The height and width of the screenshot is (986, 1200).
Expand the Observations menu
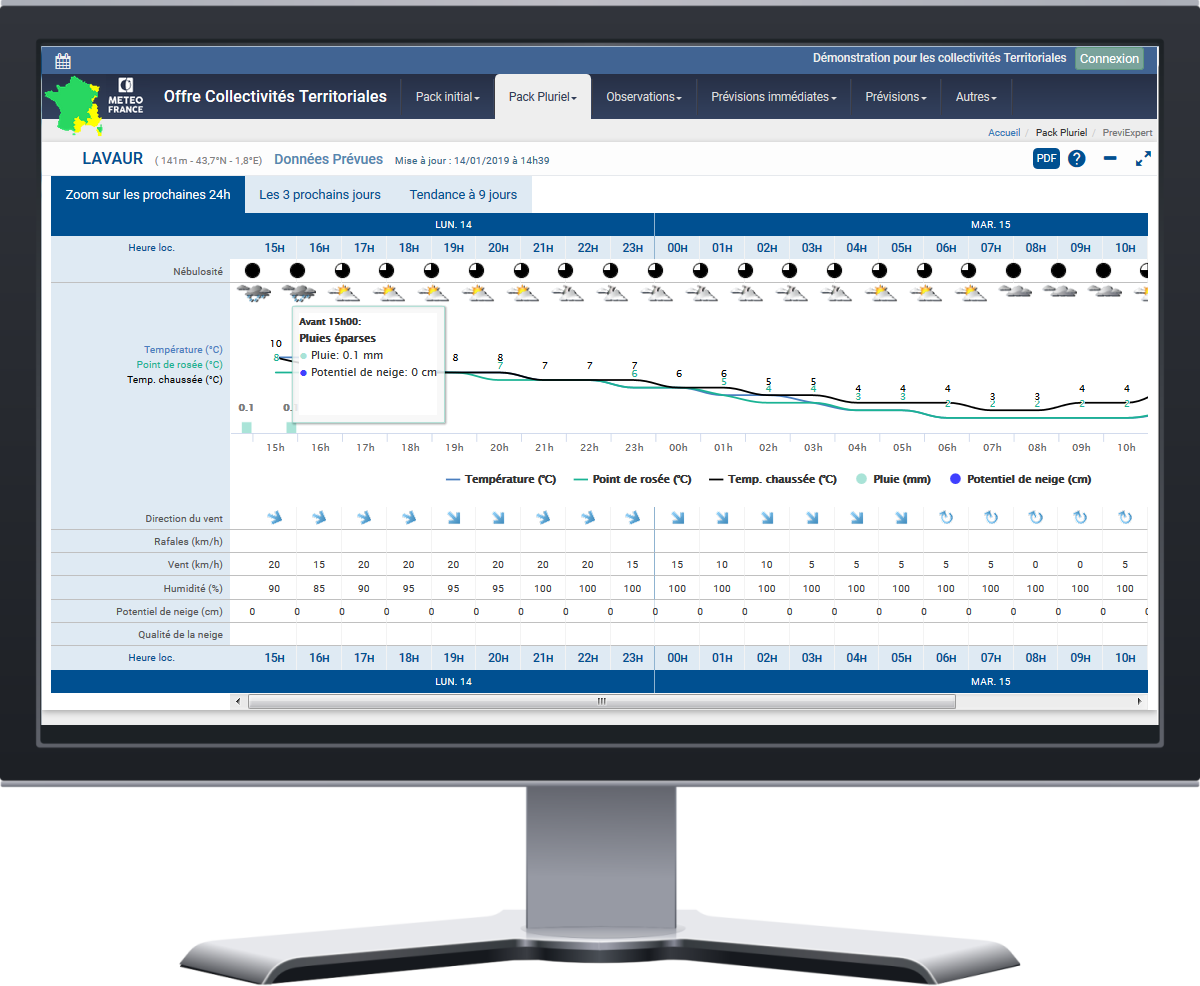(643, 97)
